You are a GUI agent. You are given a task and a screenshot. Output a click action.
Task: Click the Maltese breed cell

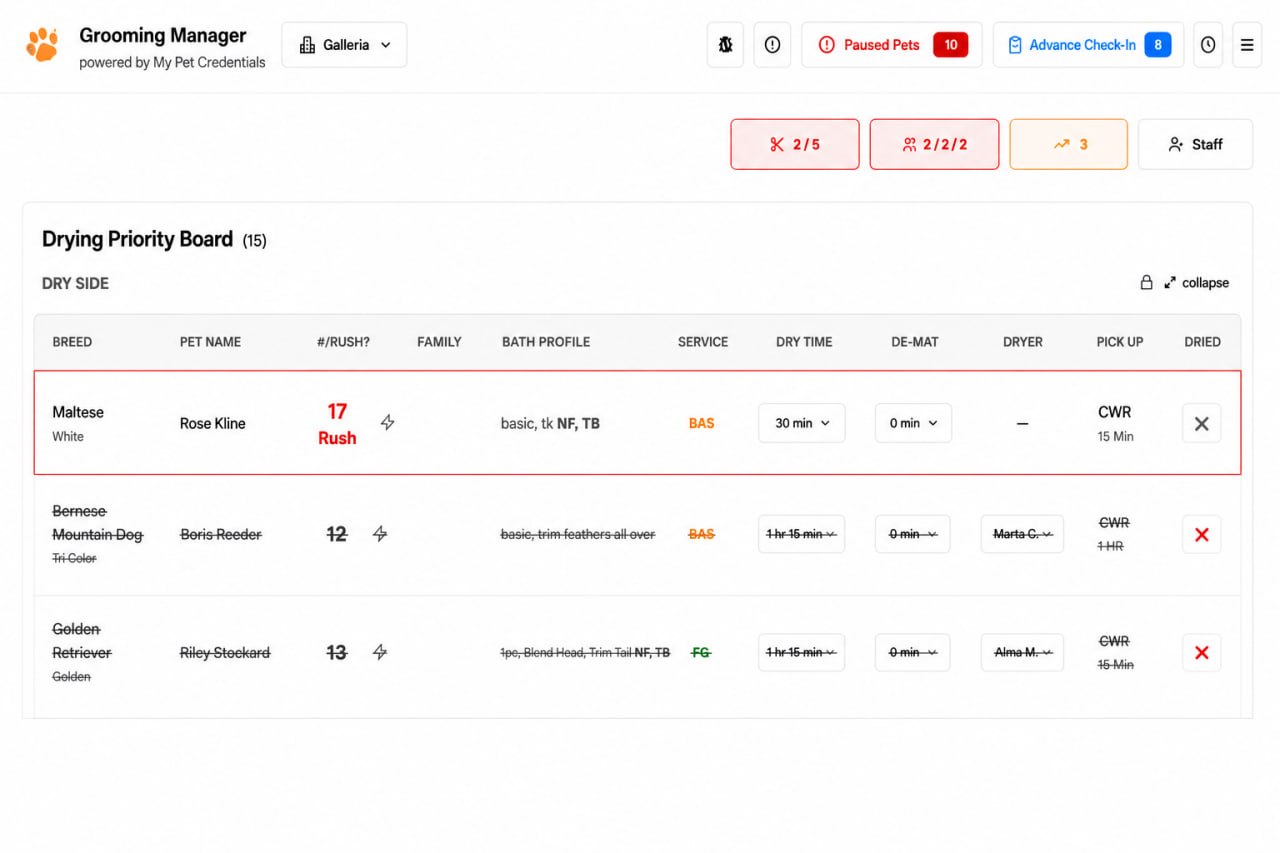pos(78,422)
